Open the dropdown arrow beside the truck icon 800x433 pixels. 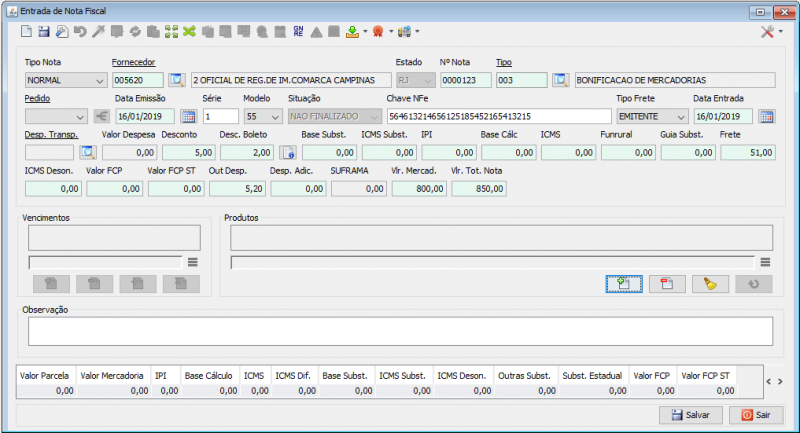click(x=417, y=32)
